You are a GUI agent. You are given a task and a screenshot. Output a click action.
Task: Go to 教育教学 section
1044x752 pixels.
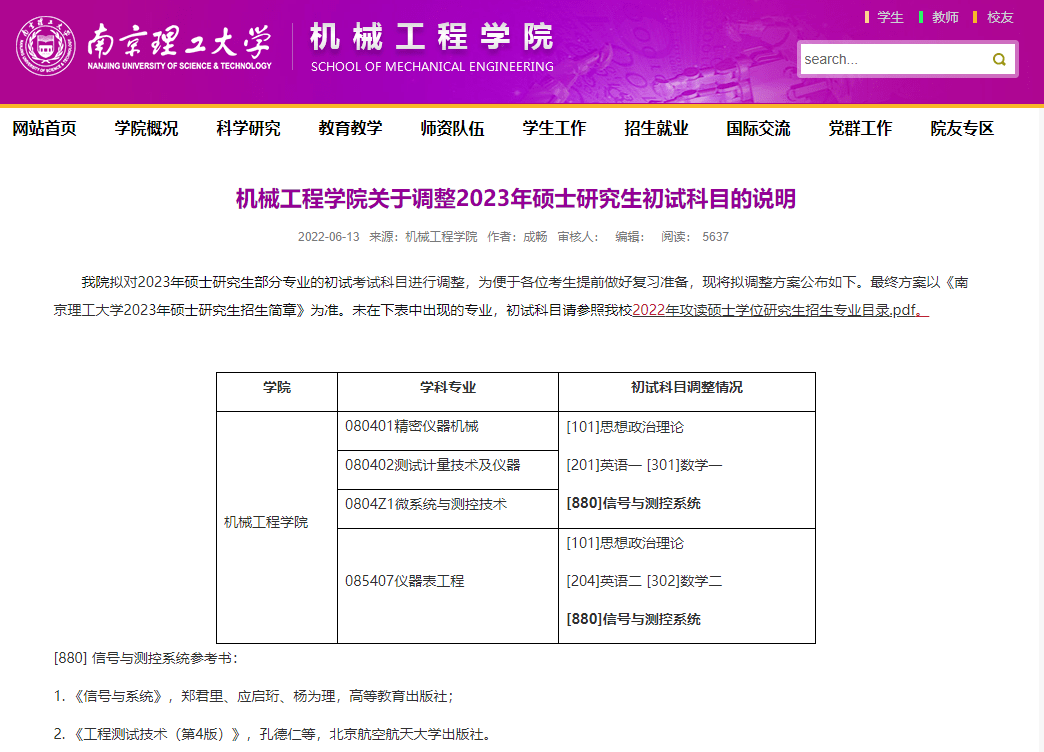point(350,128)
